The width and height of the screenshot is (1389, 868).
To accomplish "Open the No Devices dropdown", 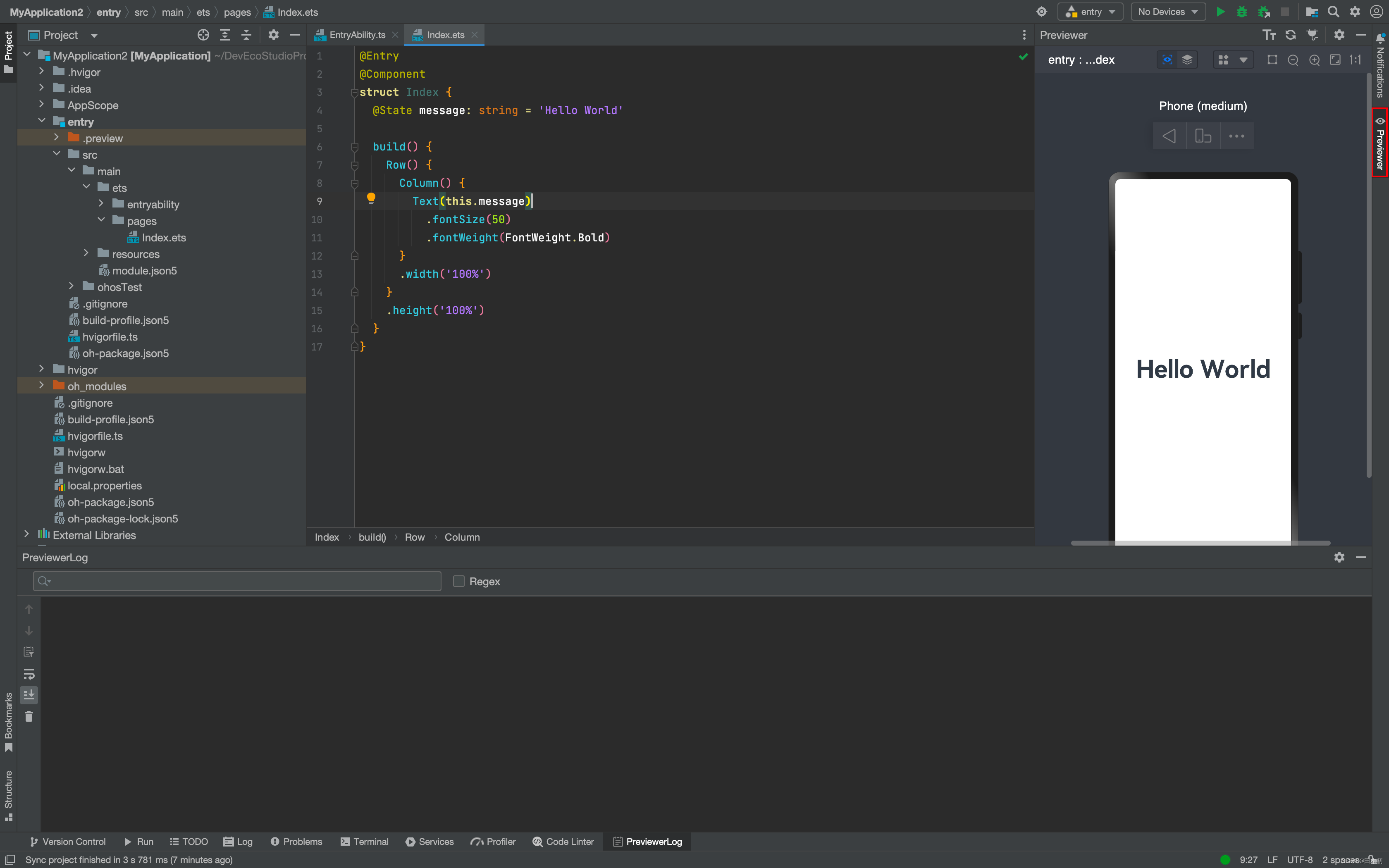I will (x=1167, y=12).
